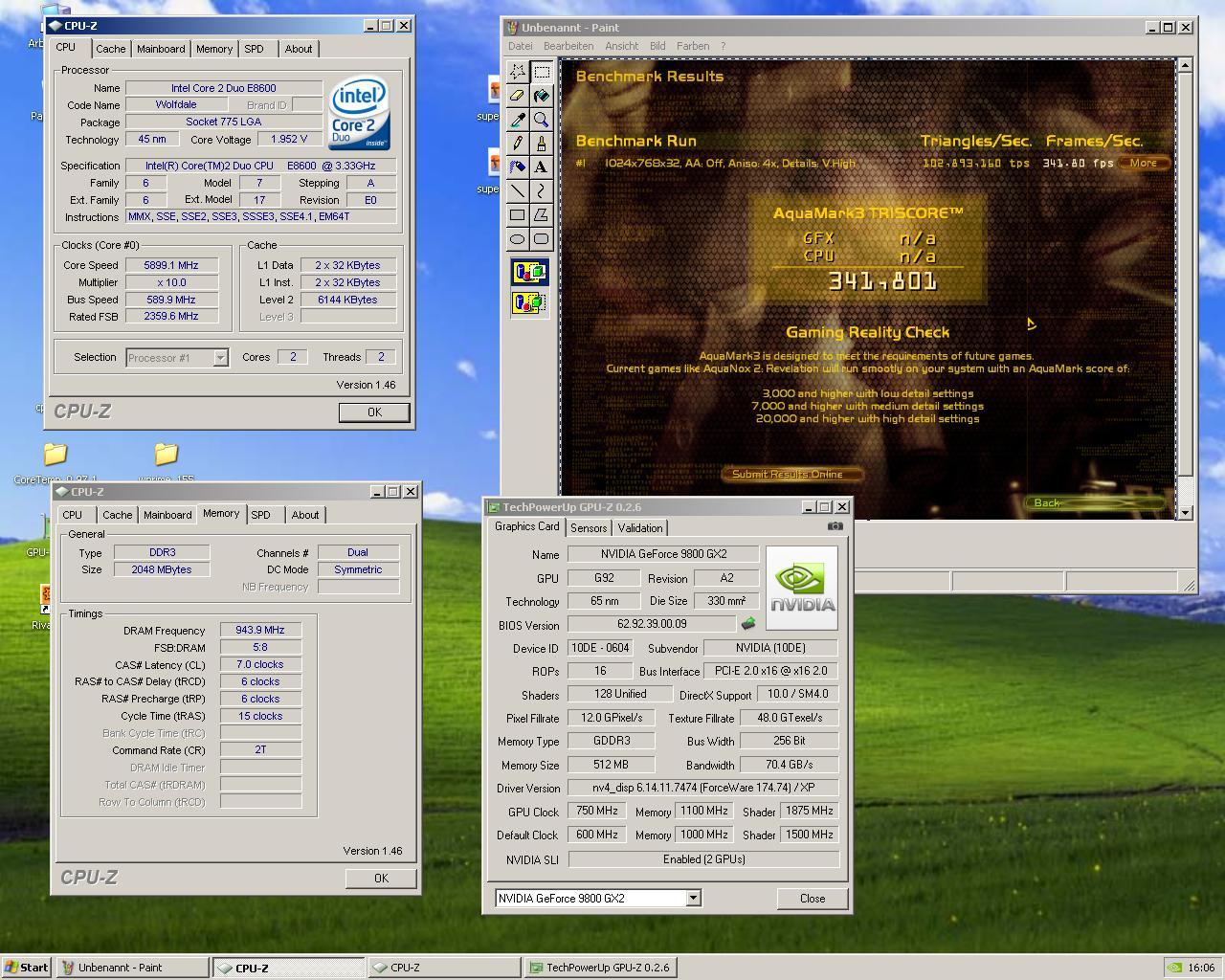Image resolution: width=1225 pixels, height=980 pixels.
Task: Choose the Ellipse shape tool
Action: click(x=518, y=239)
